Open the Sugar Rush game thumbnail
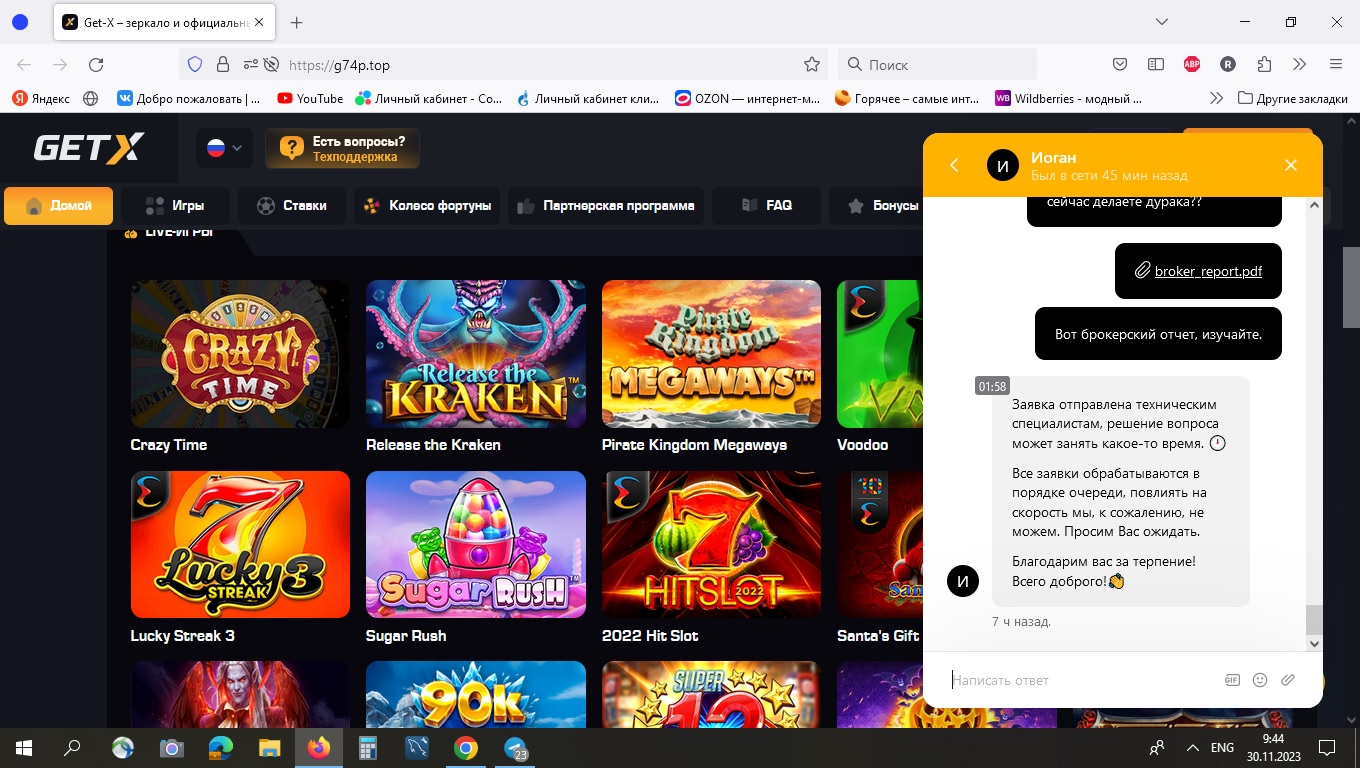The width and height of the screenshot is (1360, 768). (476, 544)
